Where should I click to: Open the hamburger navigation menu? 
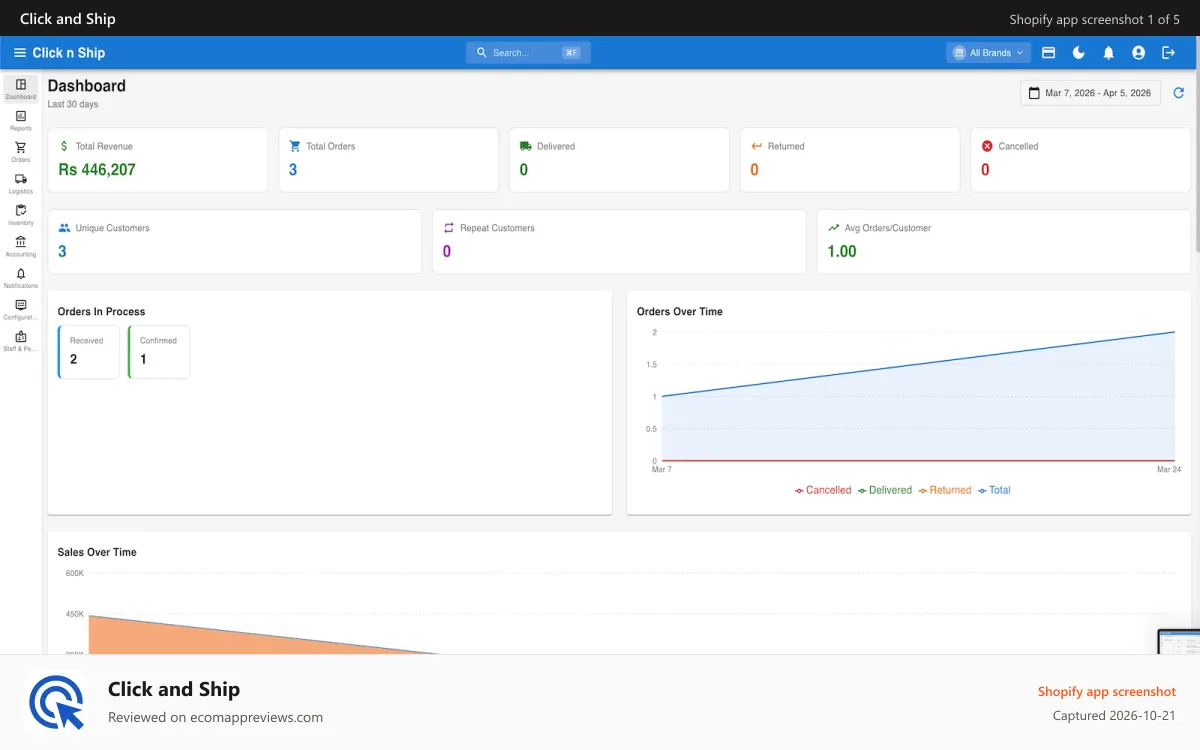click(x=20, y=53)
